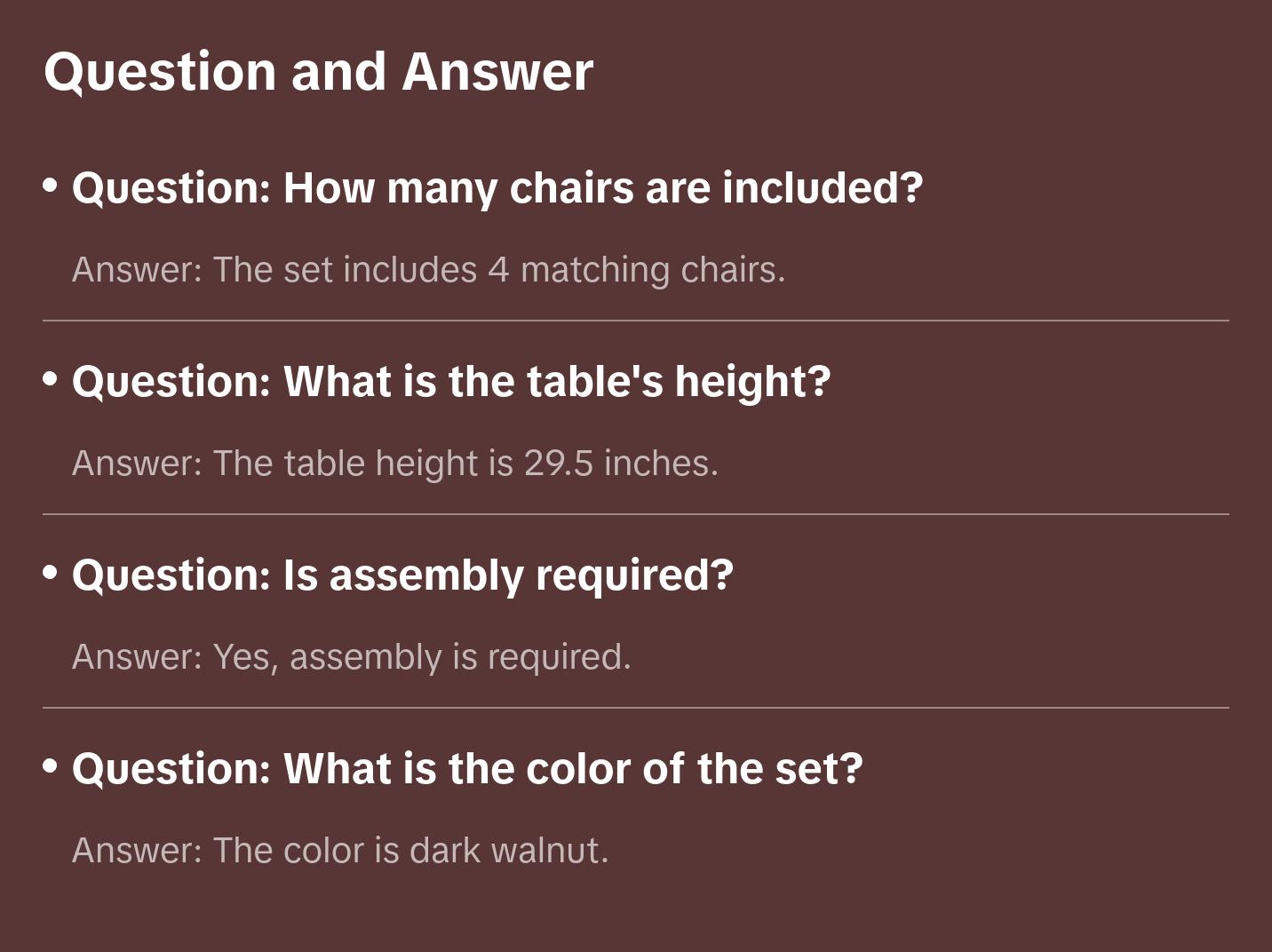
Task: Click the divider line below the assembly answer
Action: coord(636,708)
